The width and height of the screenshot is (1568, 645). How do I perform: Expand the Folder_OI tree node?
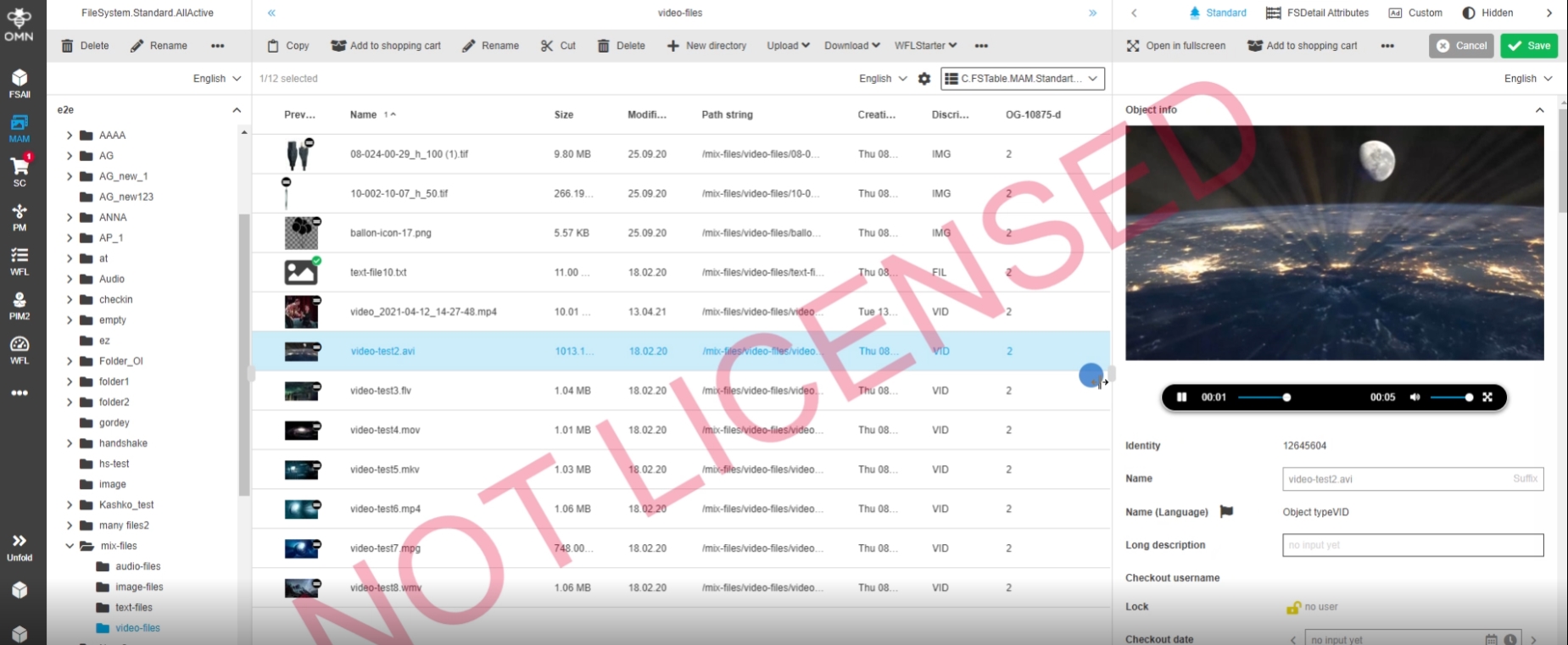click(70, 361)
